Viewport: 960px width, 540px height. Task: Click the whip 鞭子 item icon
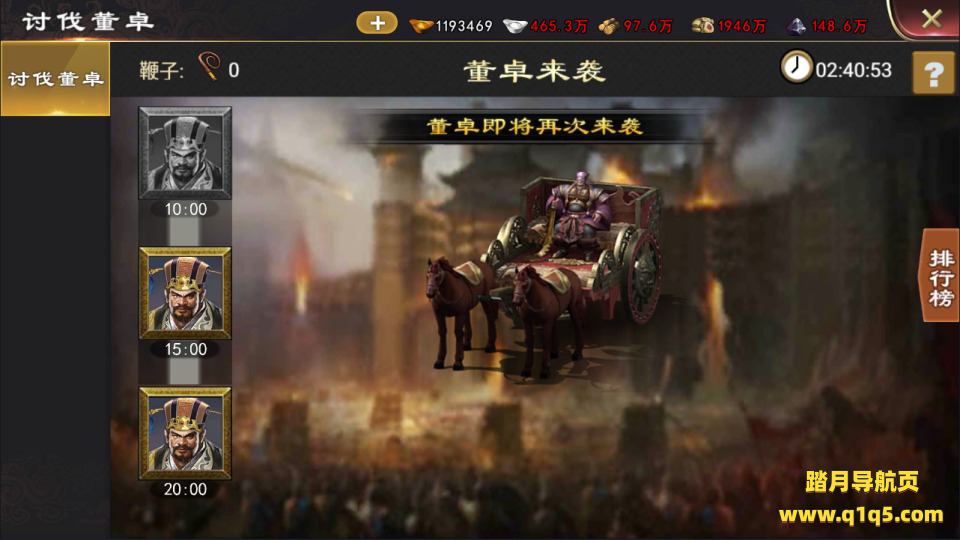tap(209, 67)
